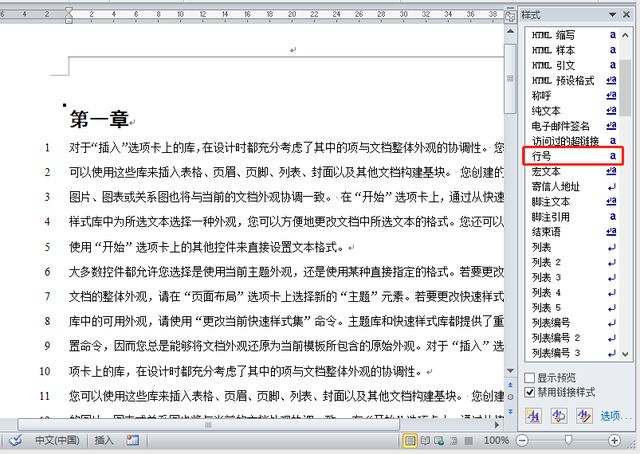This screenshot has height=454, width=640.
Task: Apply the 脚注文本 style
Action: (x=572, y=202)
